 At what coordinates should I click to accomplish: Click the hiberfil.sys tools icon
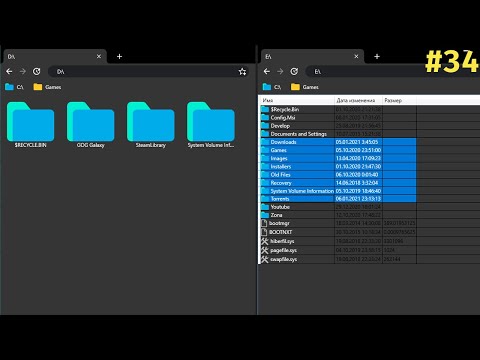pyautogui.click(x=265, y=241)
